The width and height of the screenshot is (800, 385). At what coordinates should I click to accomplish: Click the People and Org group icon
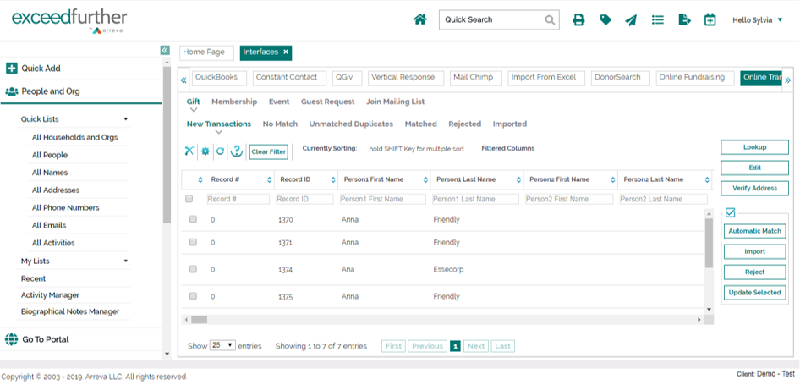(11, 92)
